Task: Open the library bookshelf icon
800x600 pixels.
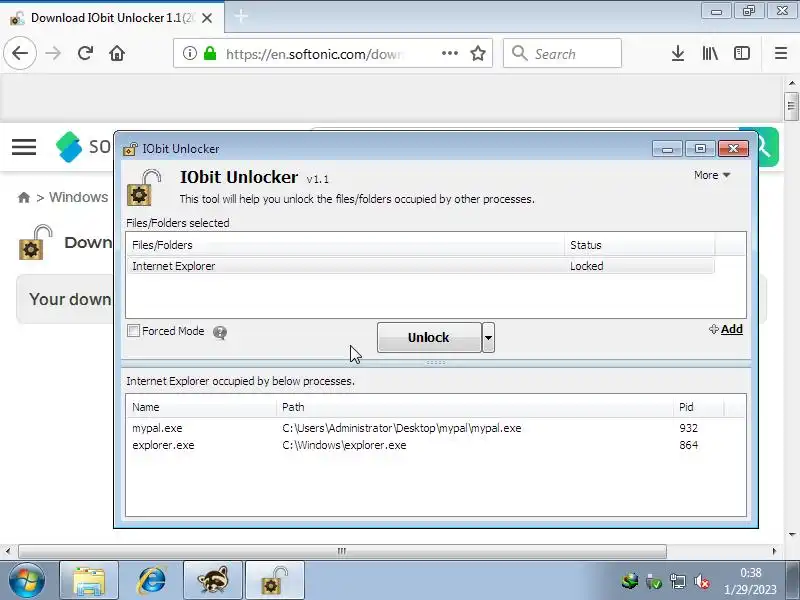Action: [710, 53]
